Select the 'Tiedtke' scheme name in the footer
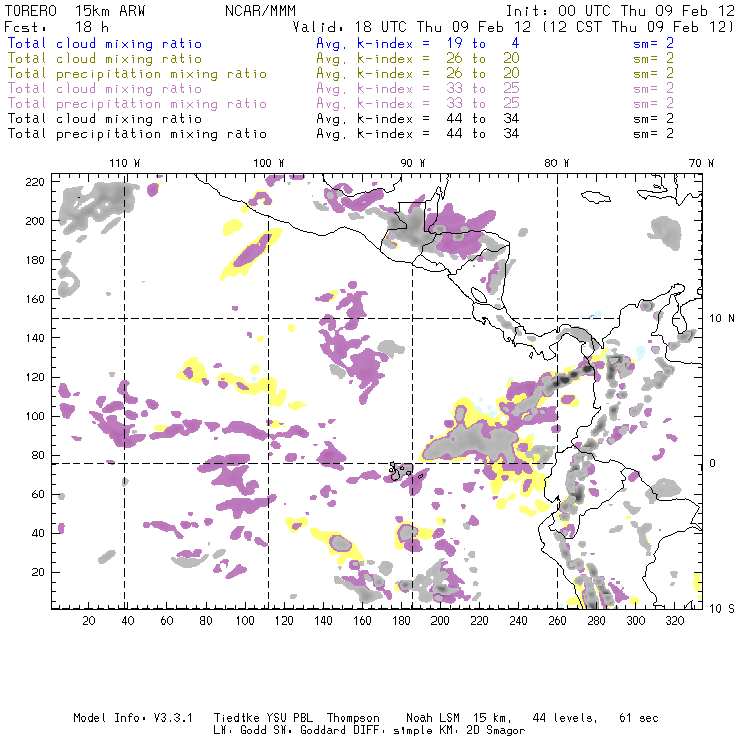This screenshot has height=740, width=740. 236,718
